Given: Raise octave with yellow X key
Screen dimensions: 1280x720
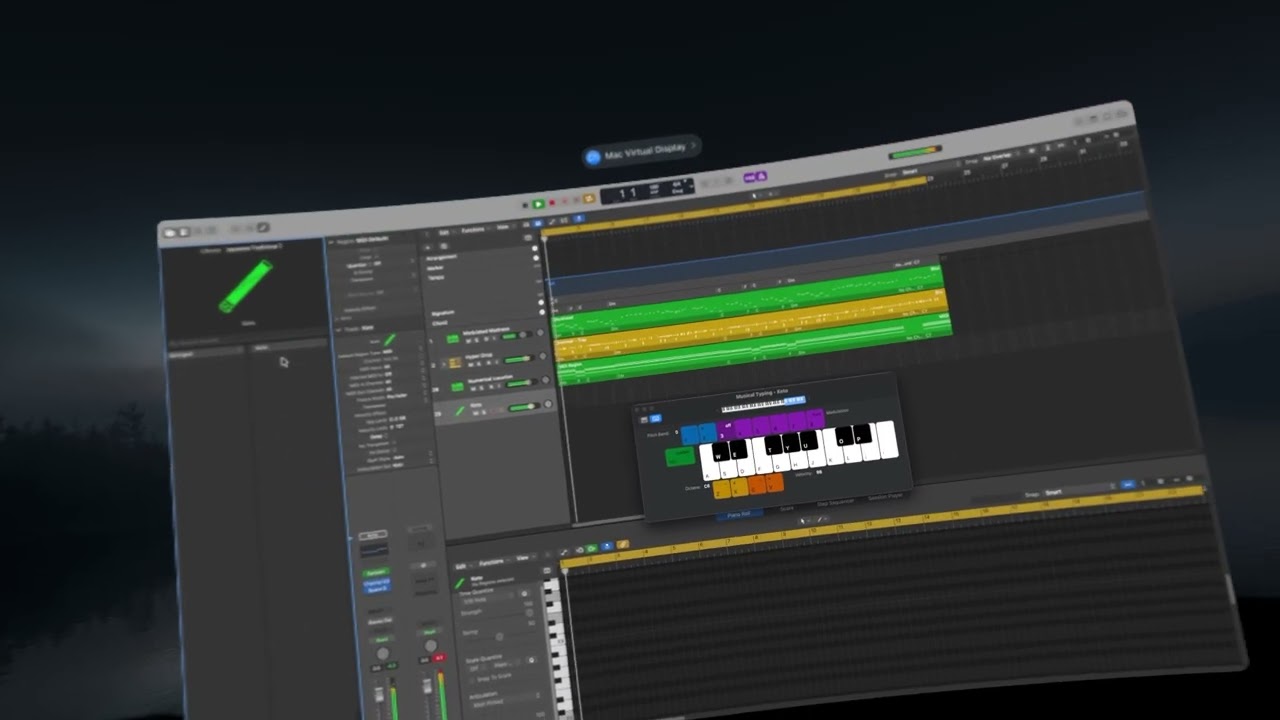Looking at the screenshot, I should pos(739,488).
